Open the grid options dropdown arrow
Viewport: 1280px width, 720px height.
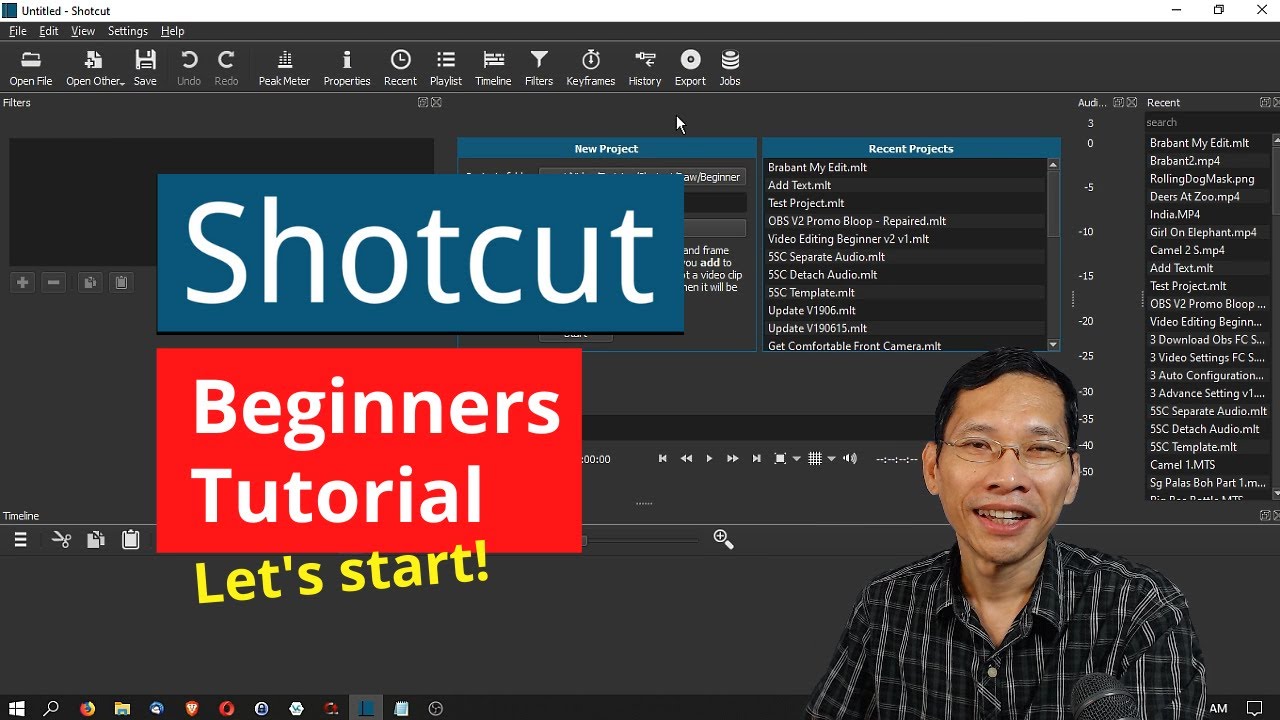pos(831,459)
